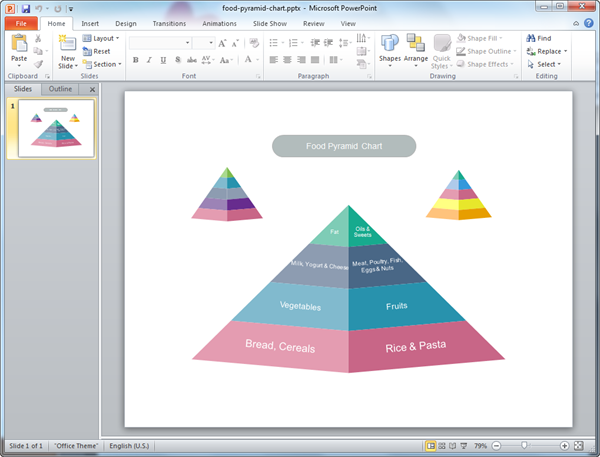Minimize the ribbon with the caret icon

(576, 24)
